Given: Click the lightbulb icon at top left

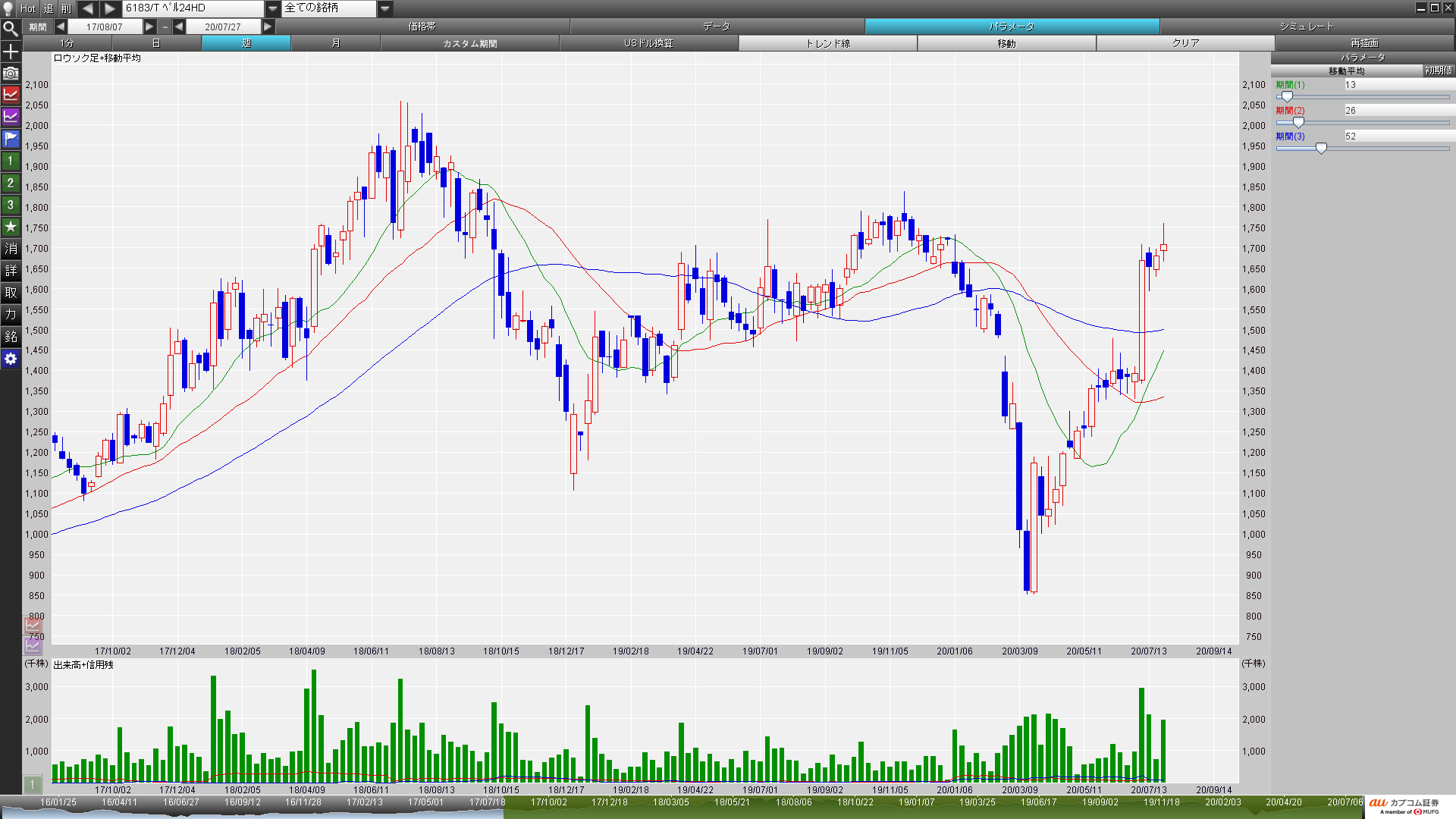Looking at the screenshot, I should pyautogui.click(x=8, y=8).
